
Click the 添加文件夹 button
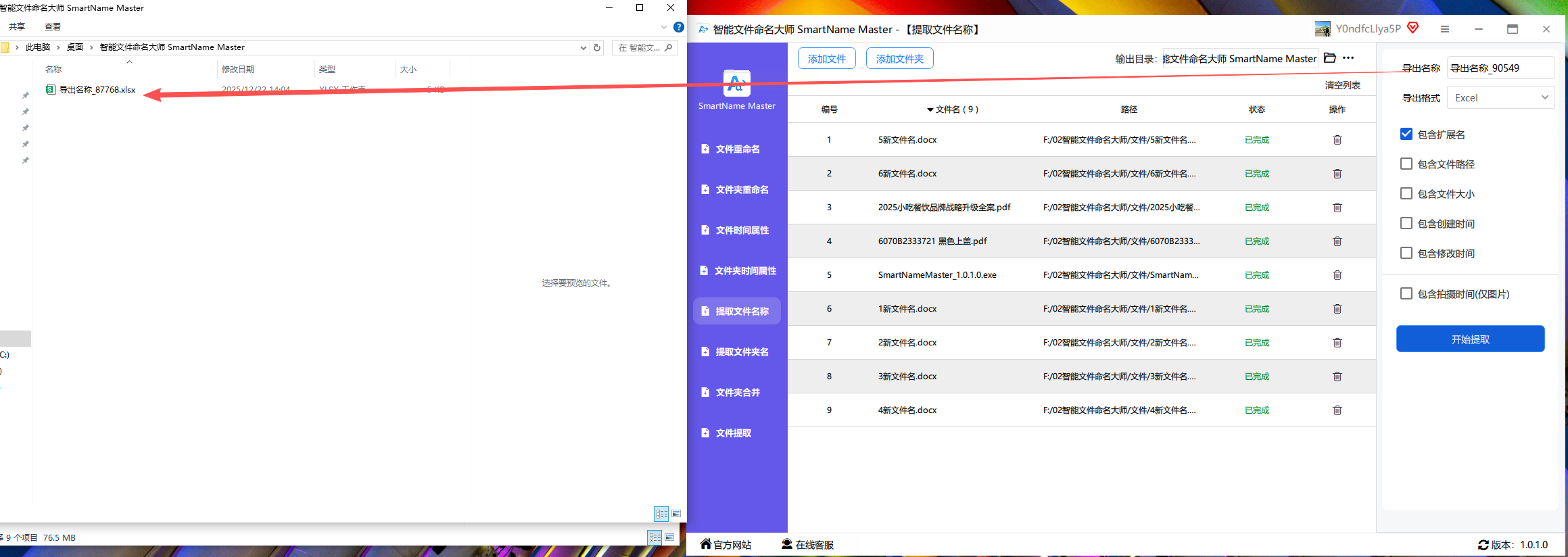coord(900,59)
